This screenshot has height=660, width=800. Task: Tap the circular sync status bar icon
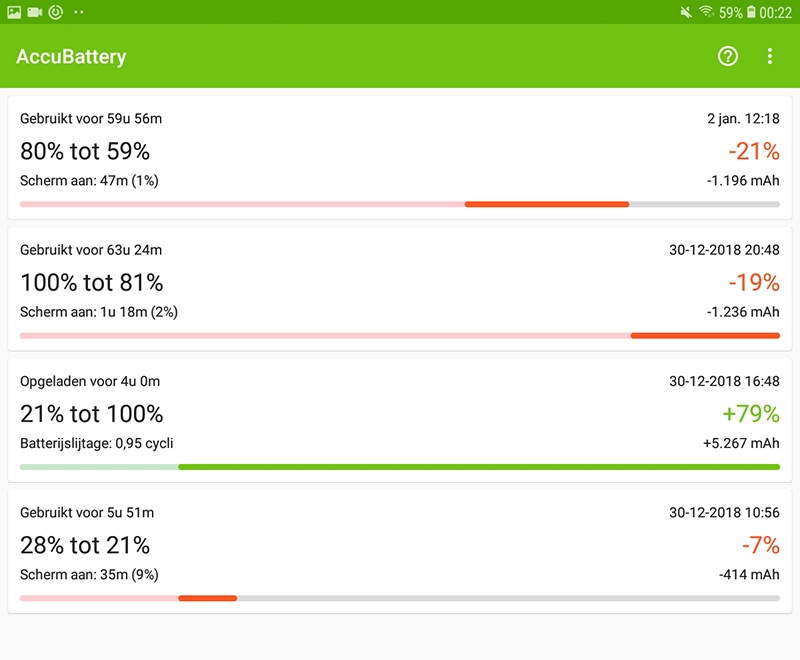click(55, 12)
